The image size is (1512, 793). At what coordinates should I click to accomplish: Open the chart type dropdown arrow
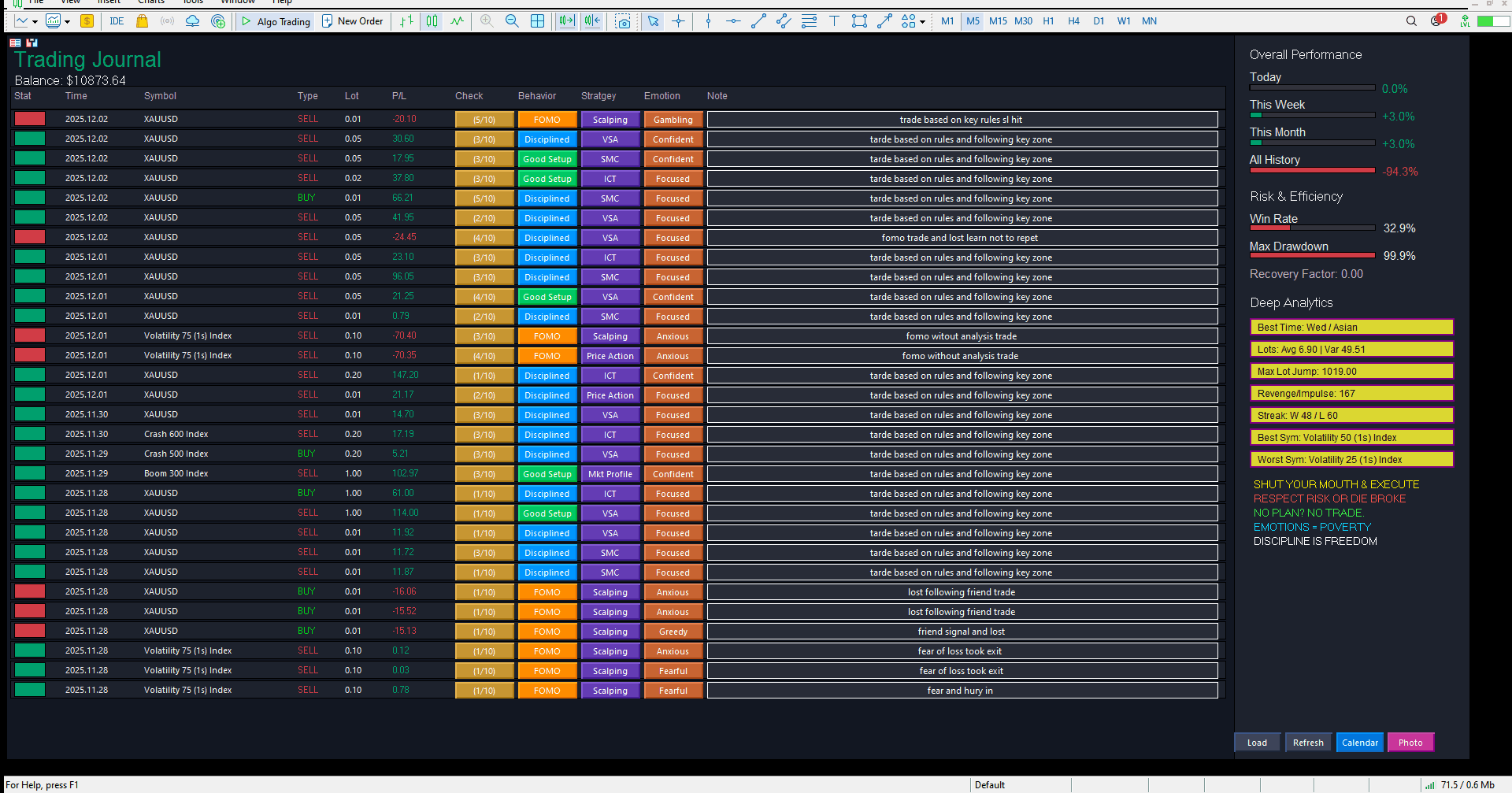coord(34,21)
